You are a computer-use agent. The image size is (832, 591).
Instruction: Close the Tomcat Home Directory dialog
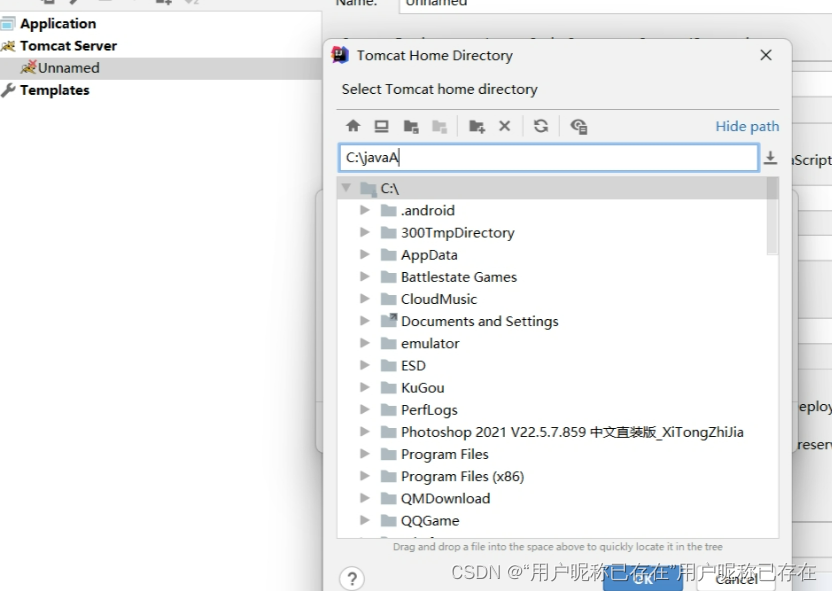tap(766, 55)
